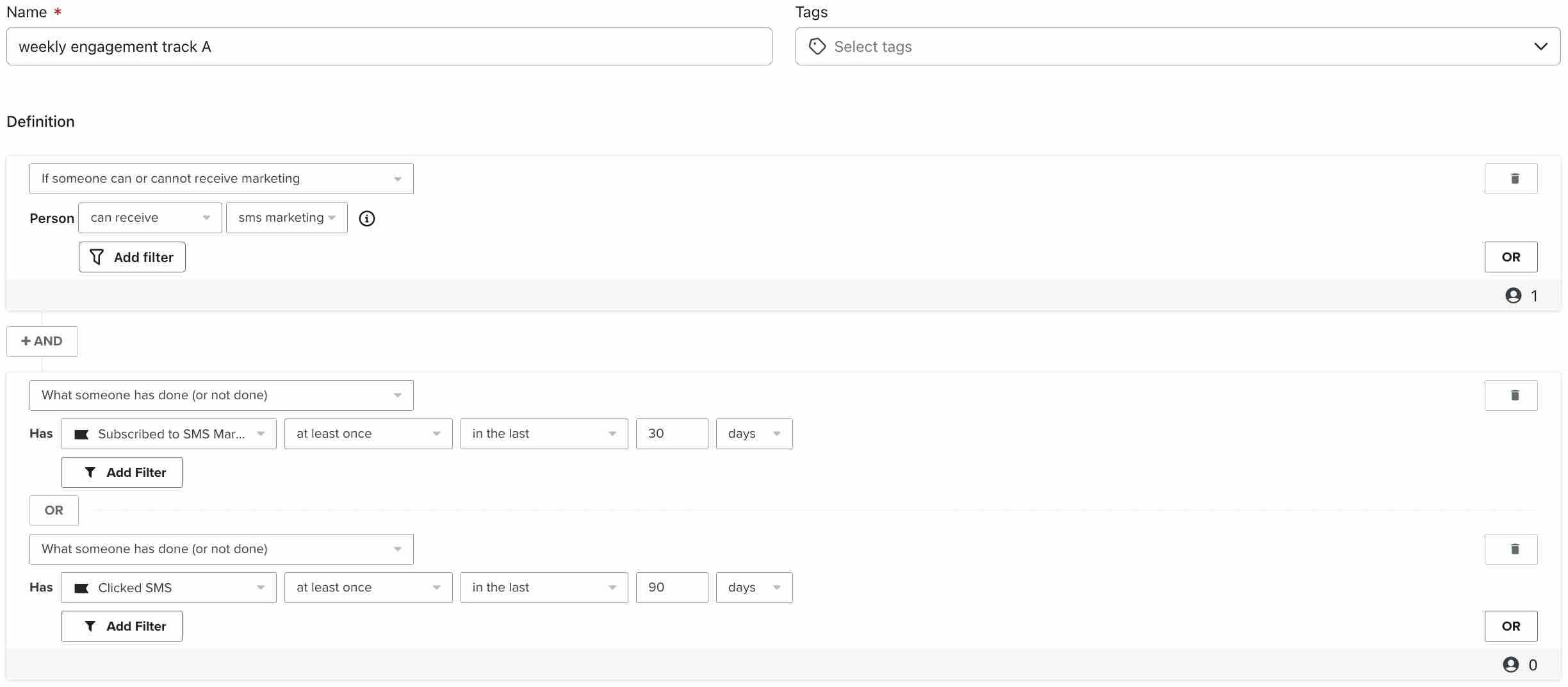1568x687 pixels.
Task: Click the 90 days number field
Action: (672, 588)
